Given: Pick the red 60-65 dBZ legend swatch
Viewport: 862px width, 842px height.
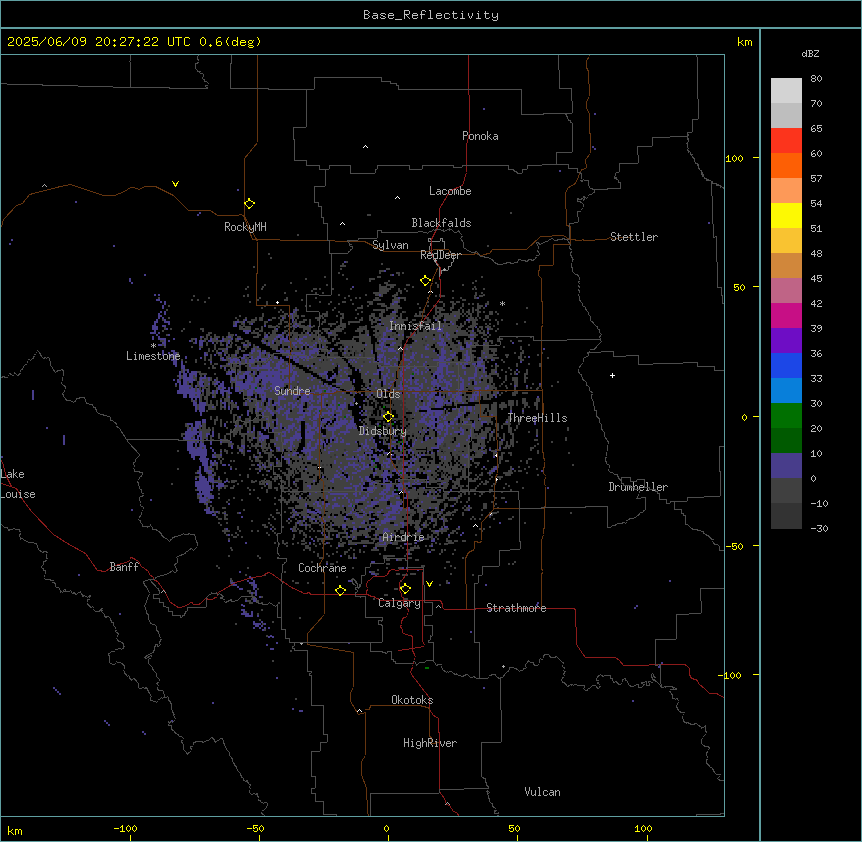Looking at the screenshot, I should pos(786,140).
